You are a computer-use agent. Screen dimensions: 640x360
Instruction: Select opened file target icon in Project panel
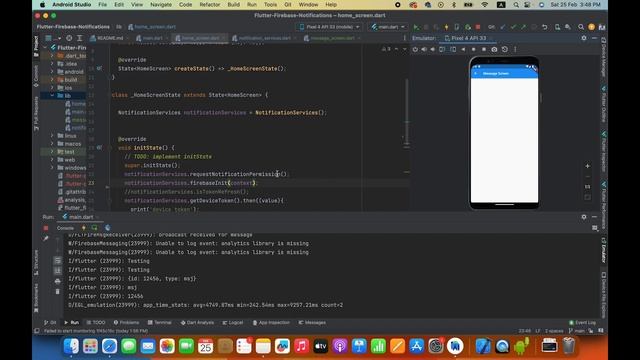coord(69,38)
